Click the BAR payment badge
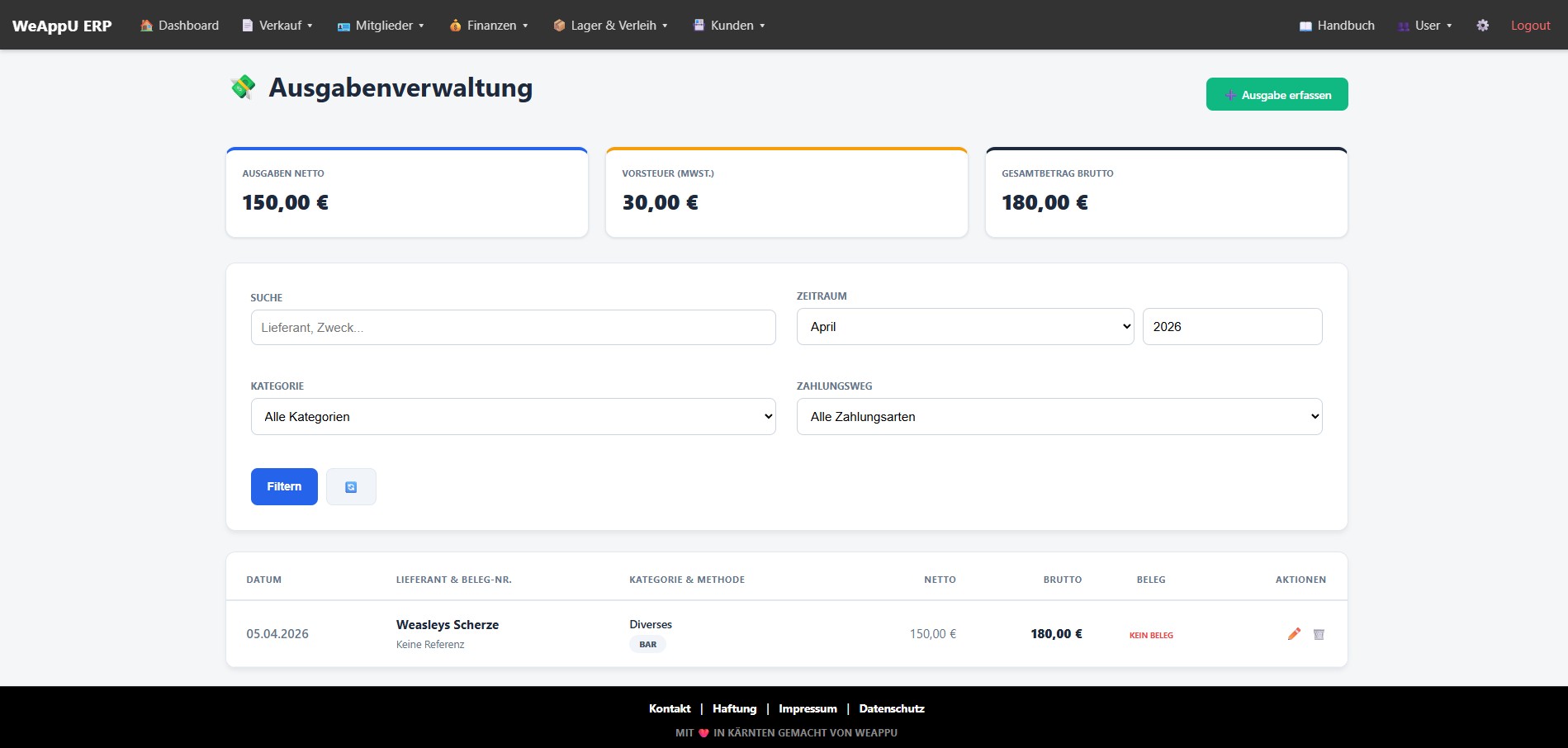The height and width of the screenshot is (748, 1568). [x=647, y=644]
